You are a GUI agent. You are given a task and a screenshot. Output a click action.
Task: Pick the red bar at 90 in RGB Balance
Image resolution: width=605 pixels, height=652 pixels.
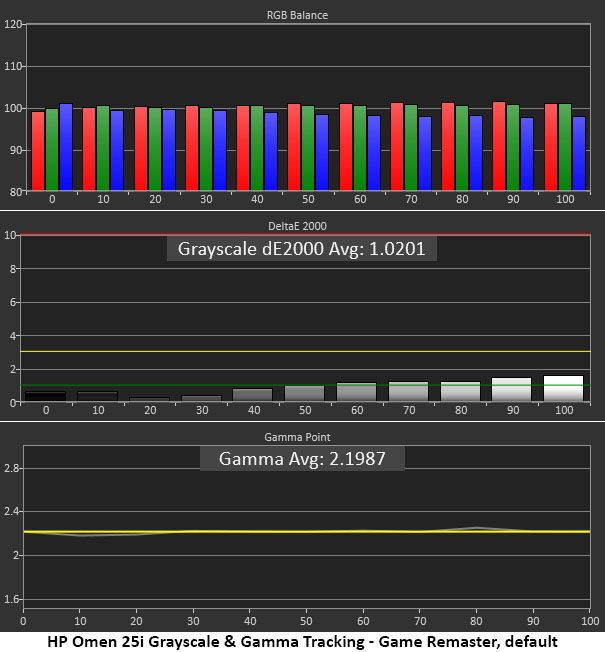[499, 146]
